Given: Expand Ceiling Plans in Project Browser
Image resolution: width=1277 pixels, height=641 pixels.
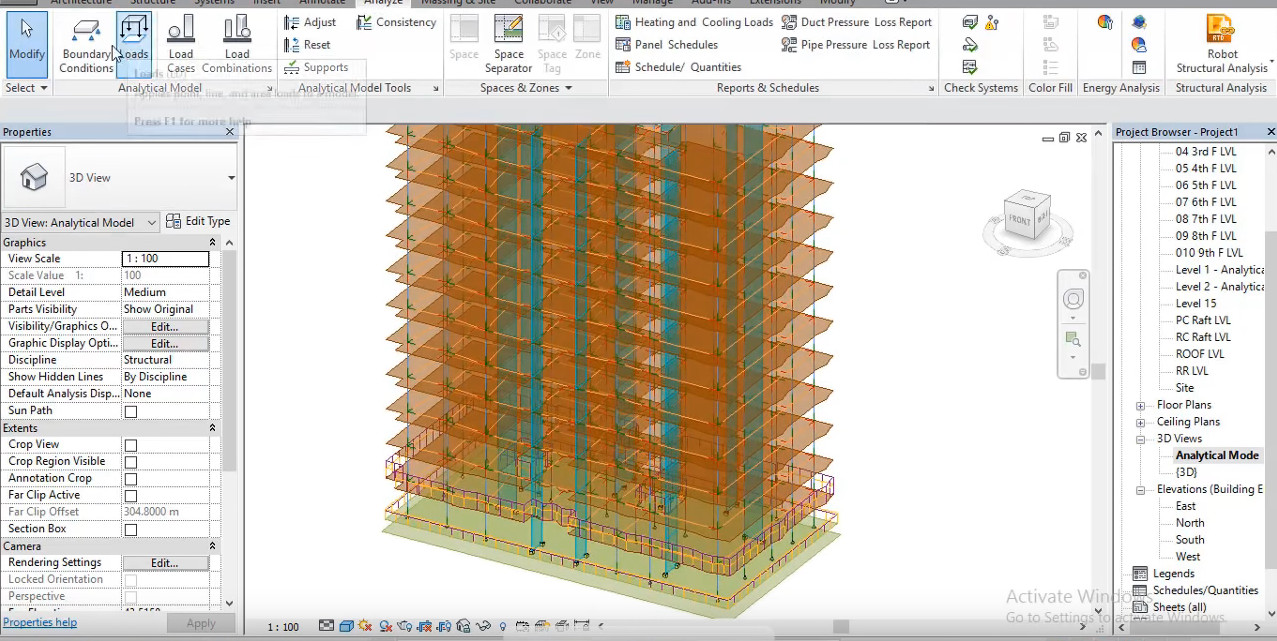Looking at the screenshot, I should coord(1140,422).
